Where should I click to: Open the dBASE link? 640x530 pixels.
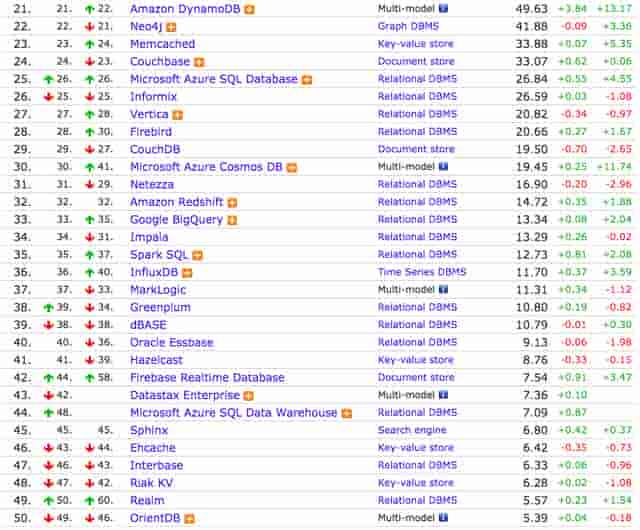[149, 325]
